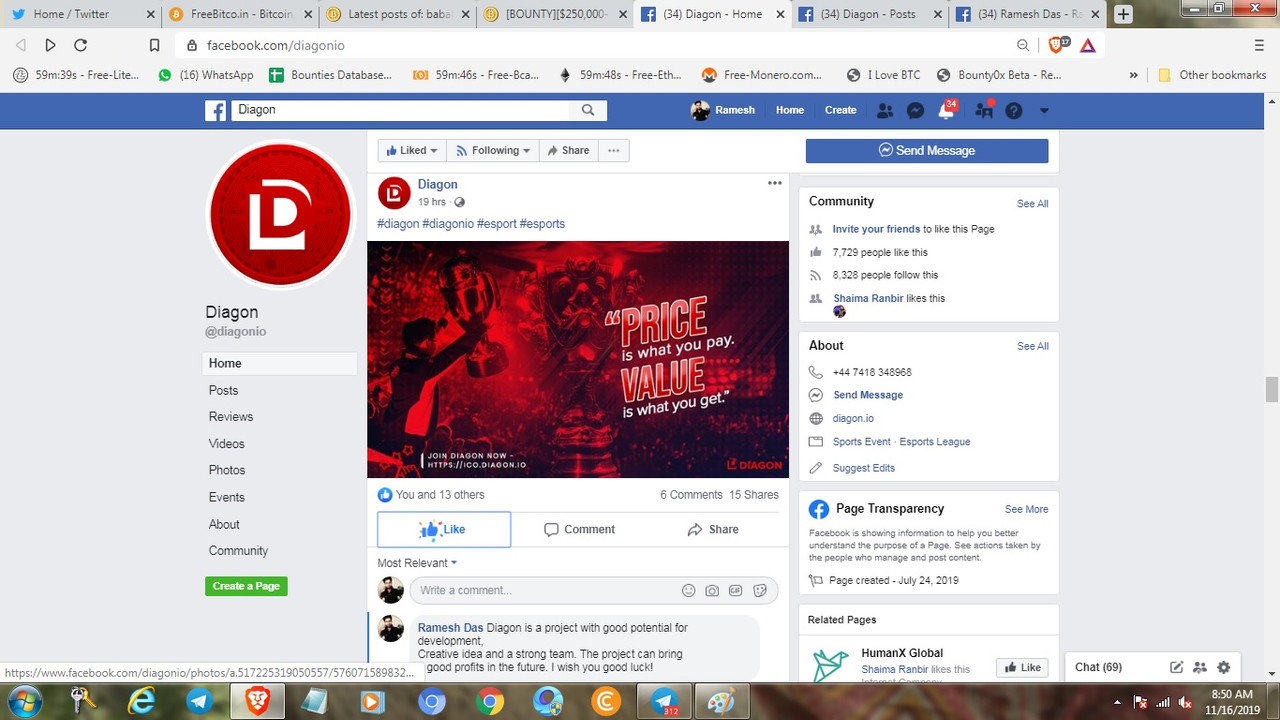Select About in page sidebar

pos(224,524)
